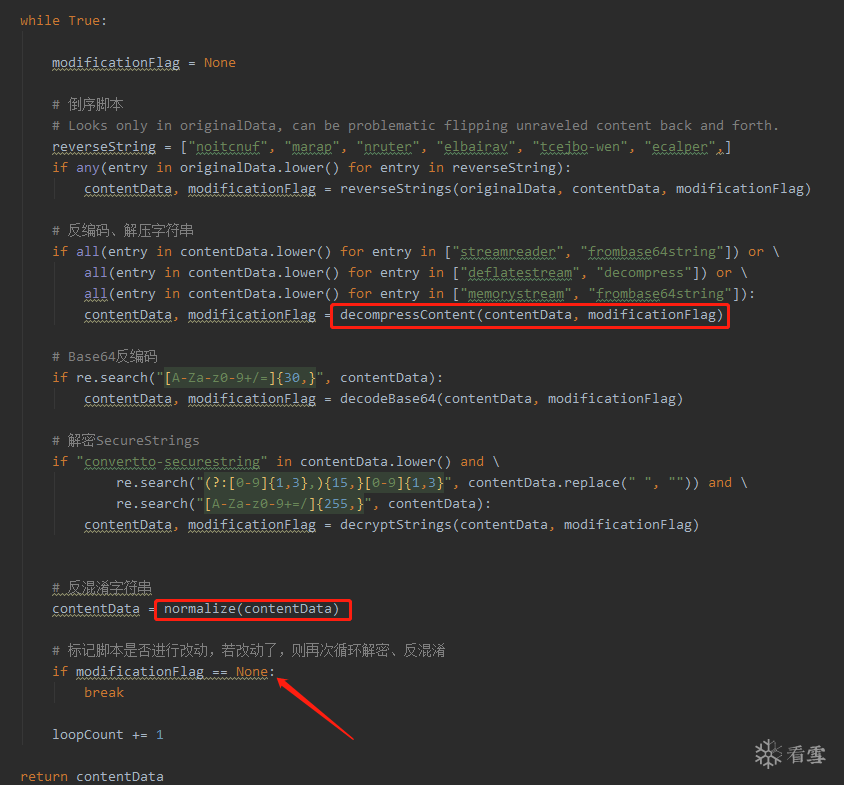Image resolution: width=844 pixels, height=785 pixels.
Task: Click the comment '# 标记脚本是否进行改动'
Action: (x=249, y=651)
